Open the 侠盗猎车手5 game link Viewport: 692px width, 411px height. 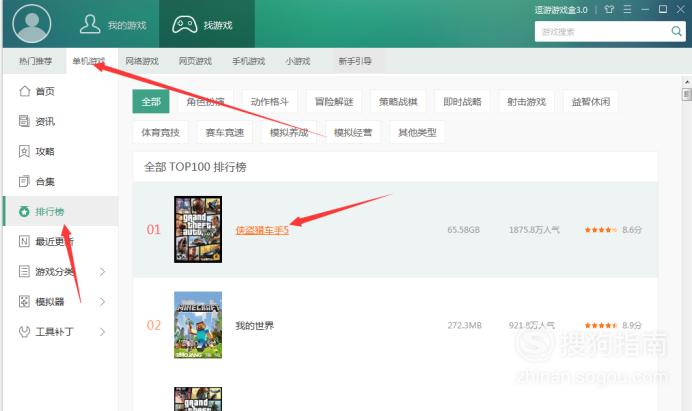[262, 230]
